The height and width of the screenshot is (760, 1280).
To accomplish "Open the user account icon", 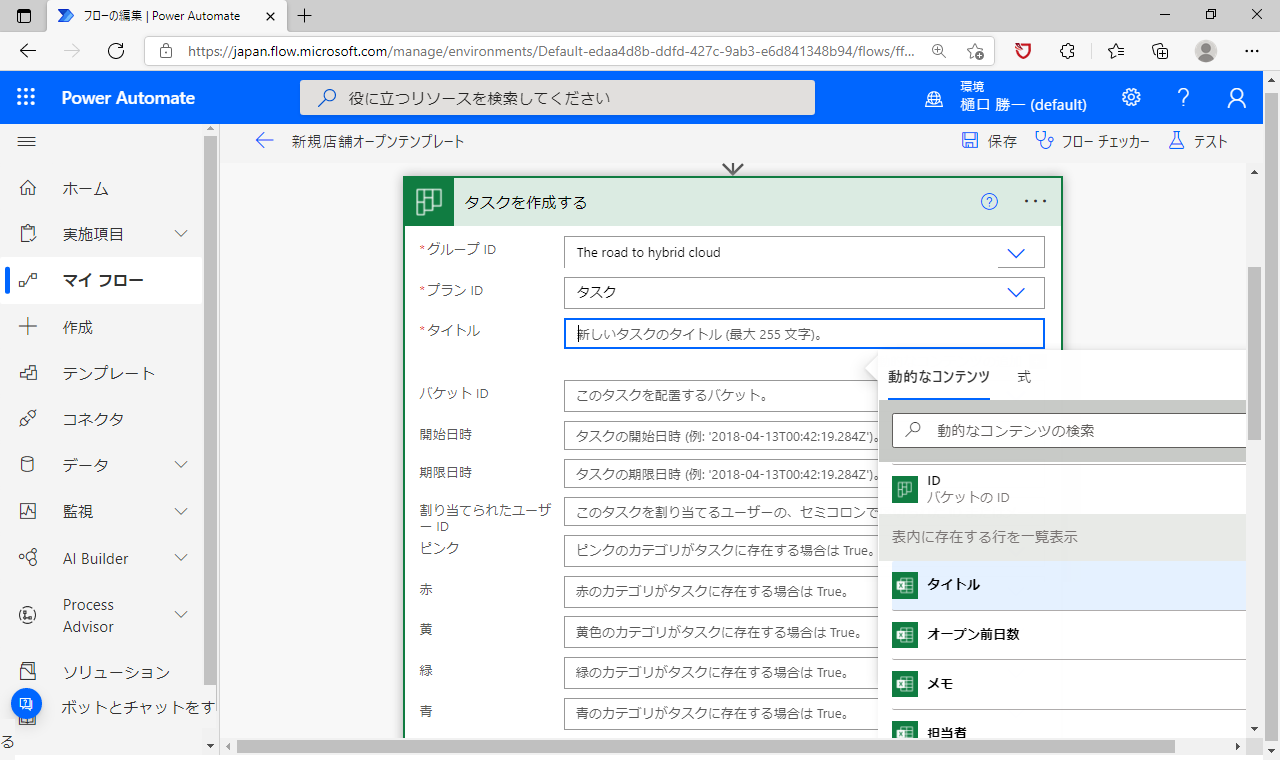I will click(1237, 97).
